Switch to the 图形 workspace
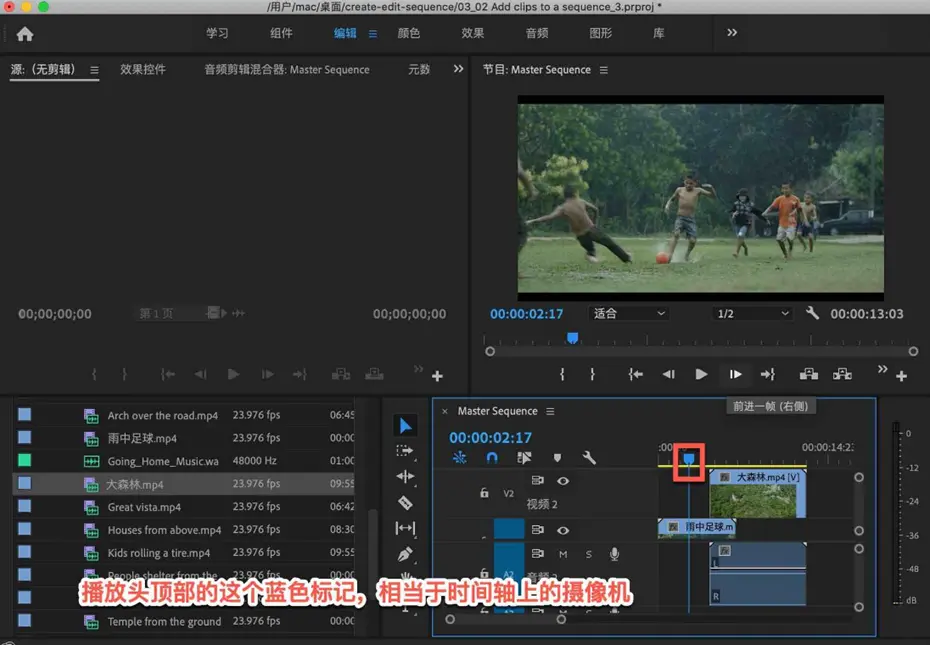 [601, 33]
